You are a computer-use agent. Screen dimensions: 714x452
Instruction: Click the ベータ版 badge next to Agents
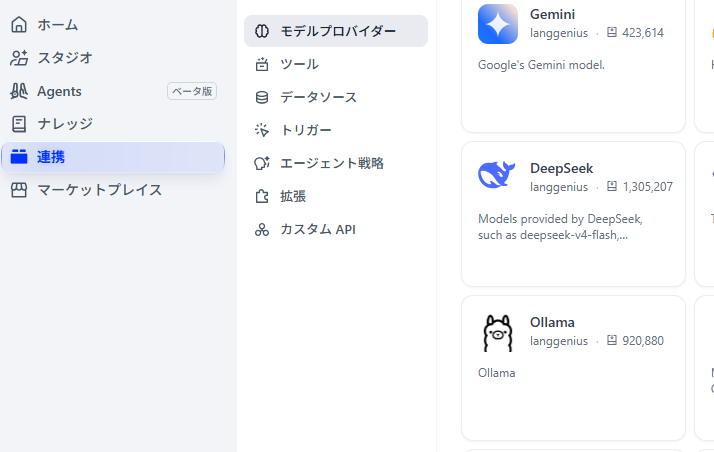pos(192,91)
